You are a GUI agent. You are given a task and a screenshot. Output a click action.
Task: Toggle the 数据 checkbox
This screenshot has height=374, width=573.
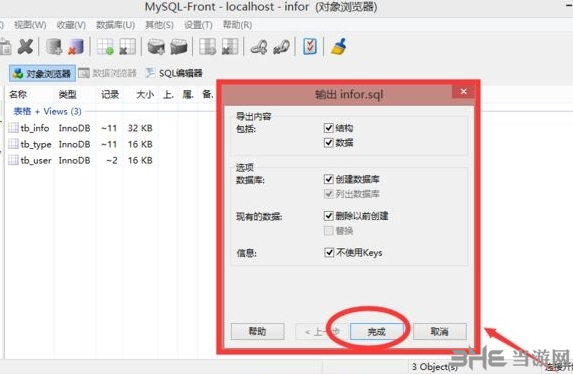click(x=329, y=142)
